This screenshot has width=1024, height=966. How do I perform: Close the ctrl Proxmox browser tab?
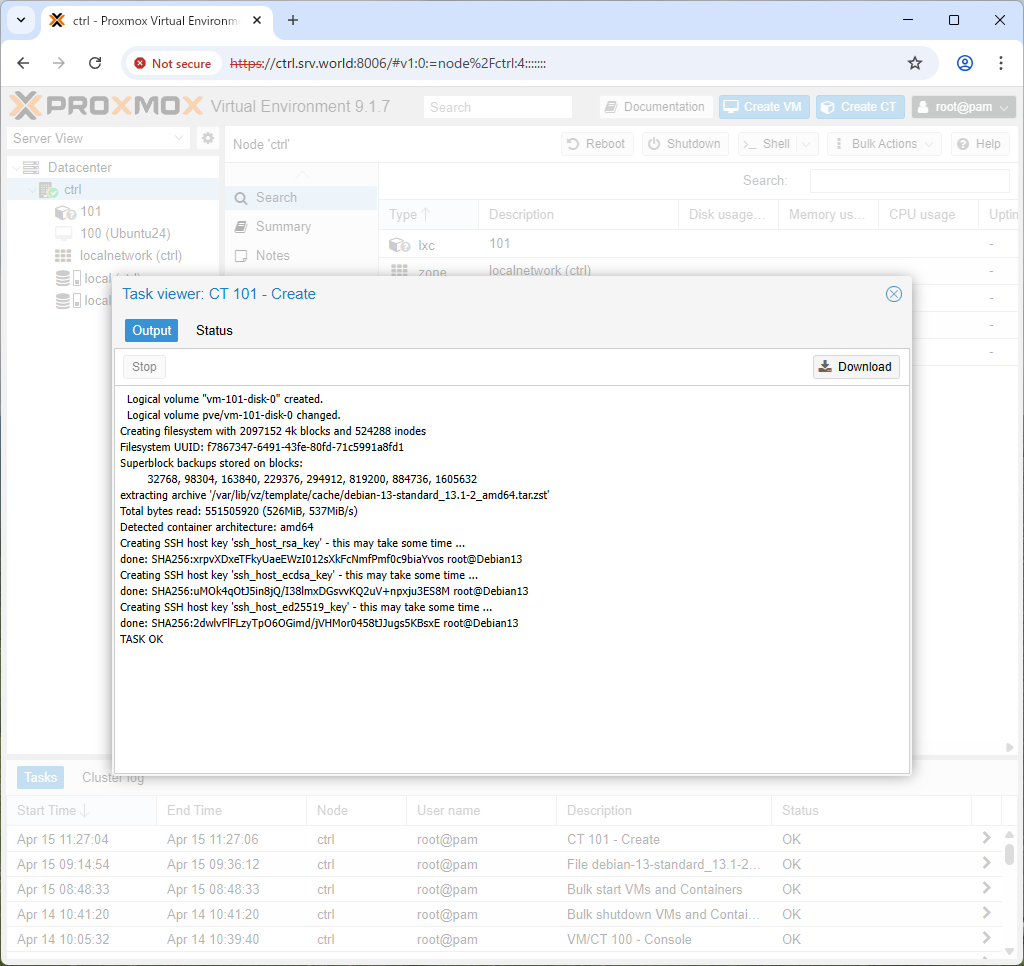pos(257,20)
